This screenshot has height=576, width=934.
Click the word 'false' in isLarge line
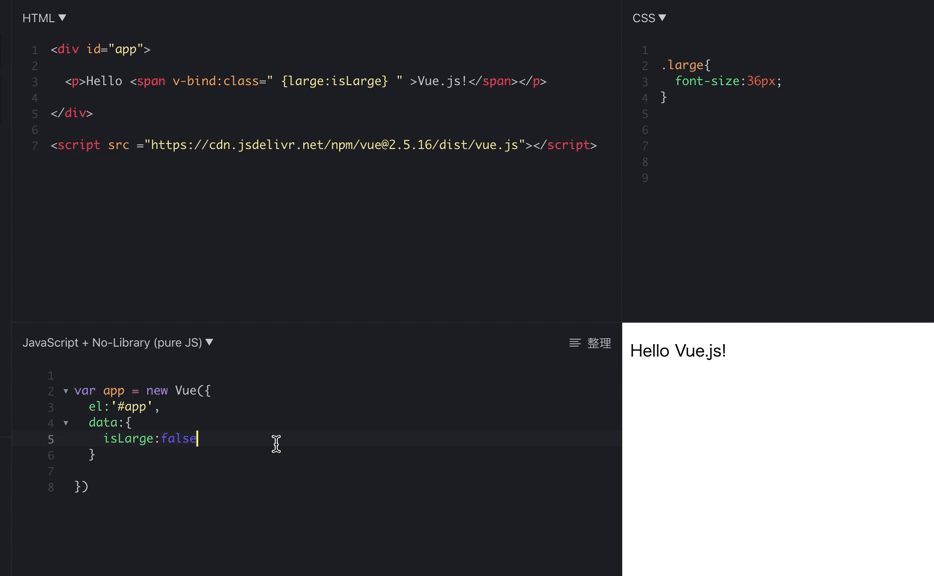point(178,439)
